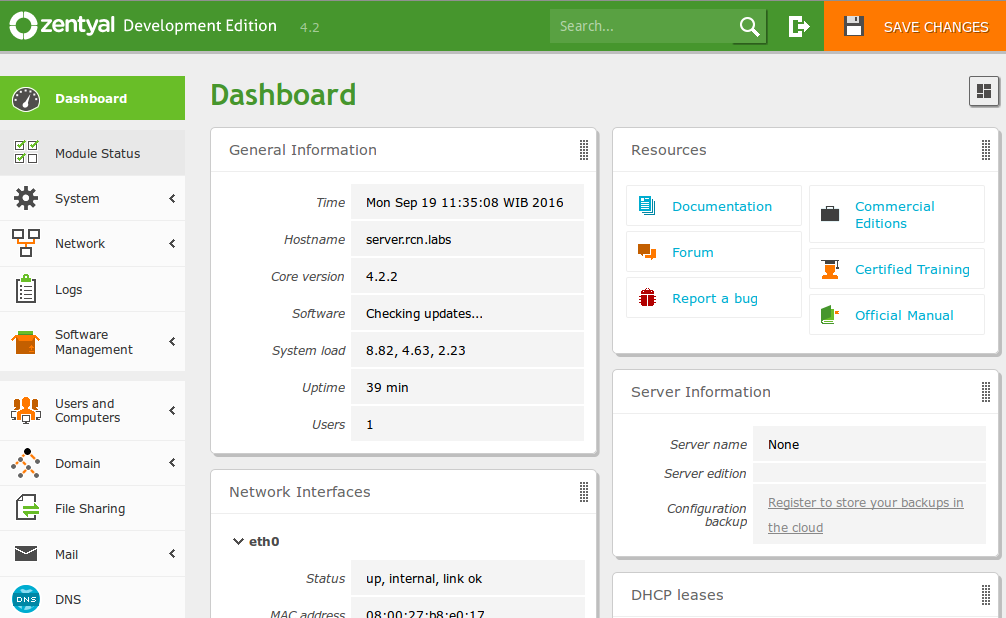
Task: Click into the Search field
Action: pyautogui.click(x=642, y=26)
